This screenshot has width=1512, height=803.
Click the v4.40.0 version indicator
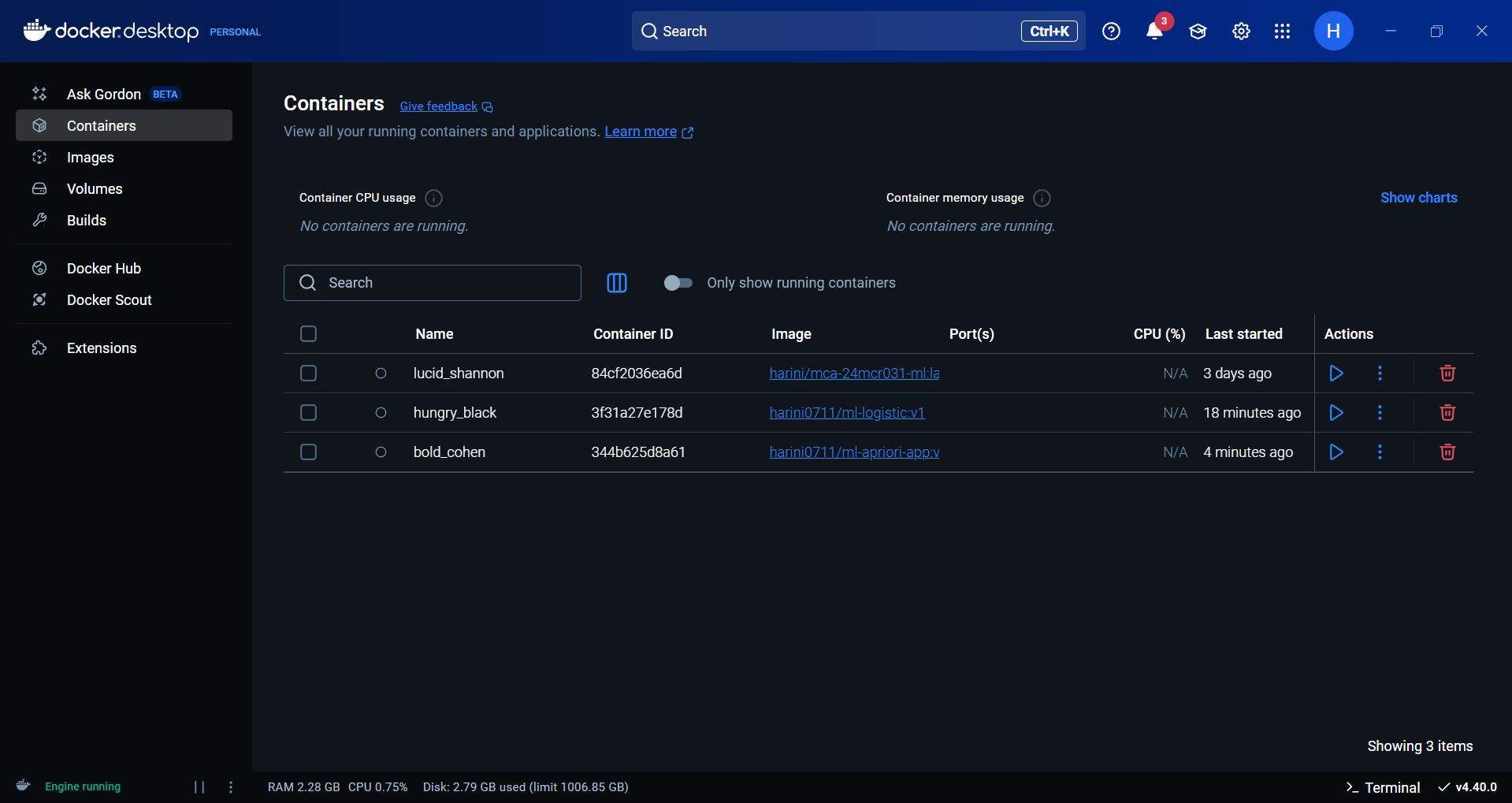tap(1467, 787)
